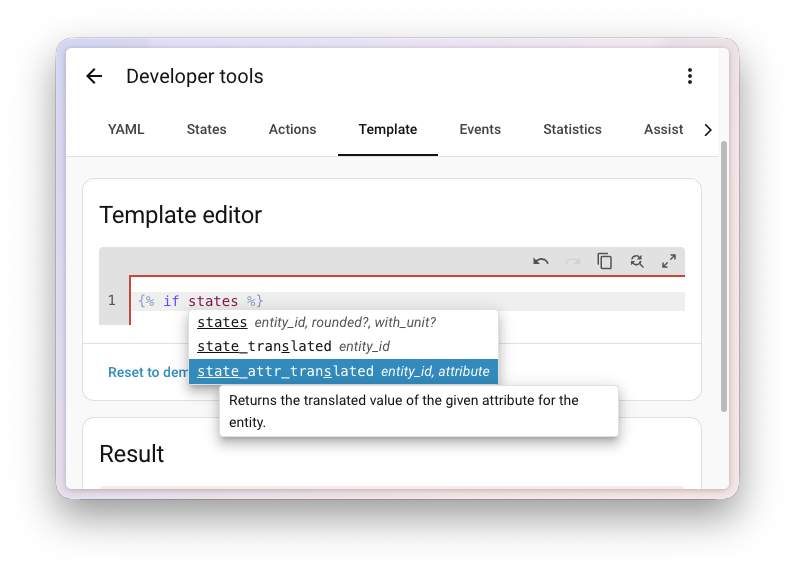Open the Actions tab

[x=293, y=130]
